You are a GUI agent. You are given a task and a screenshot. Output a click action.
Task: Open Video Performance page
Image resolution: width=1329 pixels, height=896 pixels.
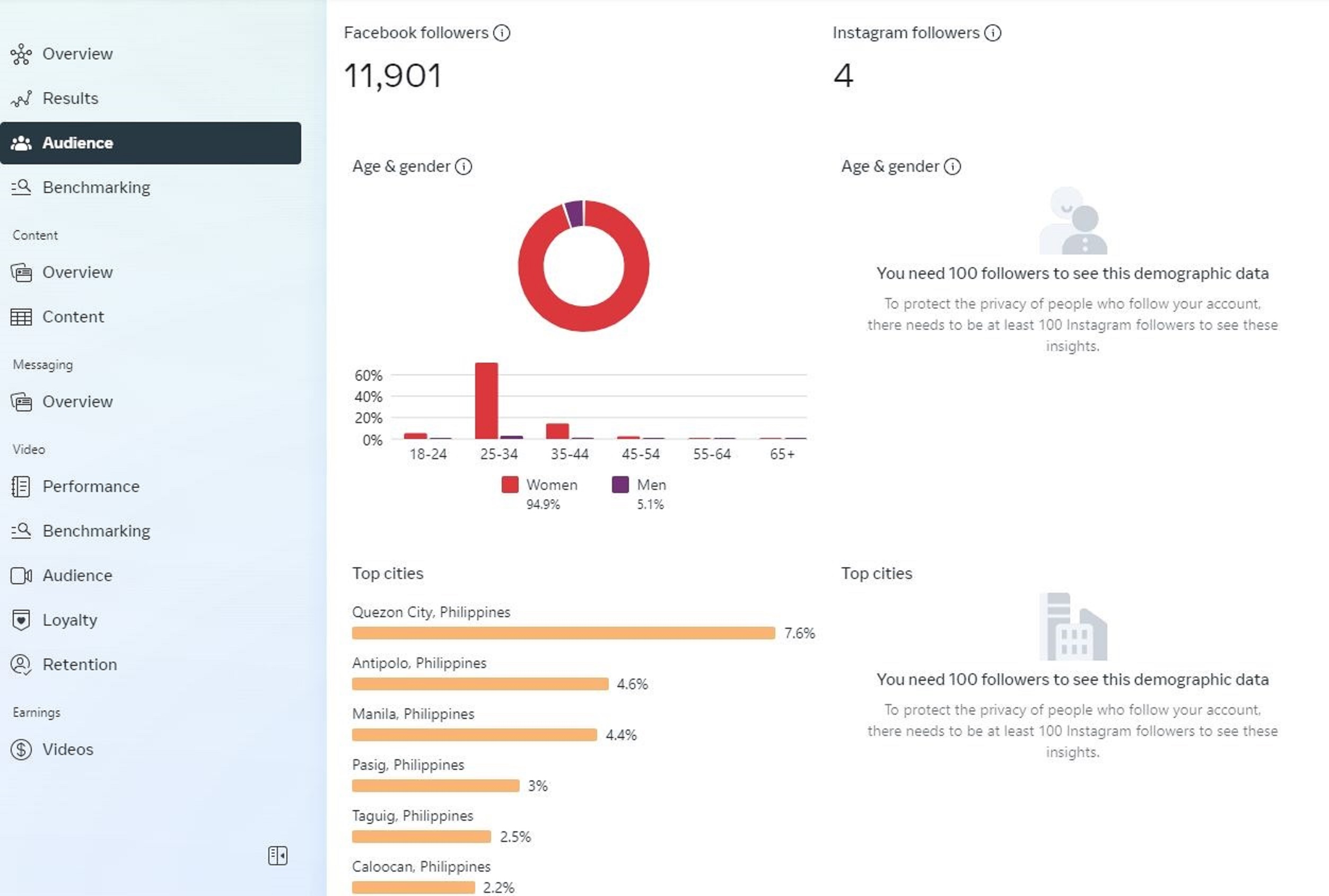(x=90, y=486)
